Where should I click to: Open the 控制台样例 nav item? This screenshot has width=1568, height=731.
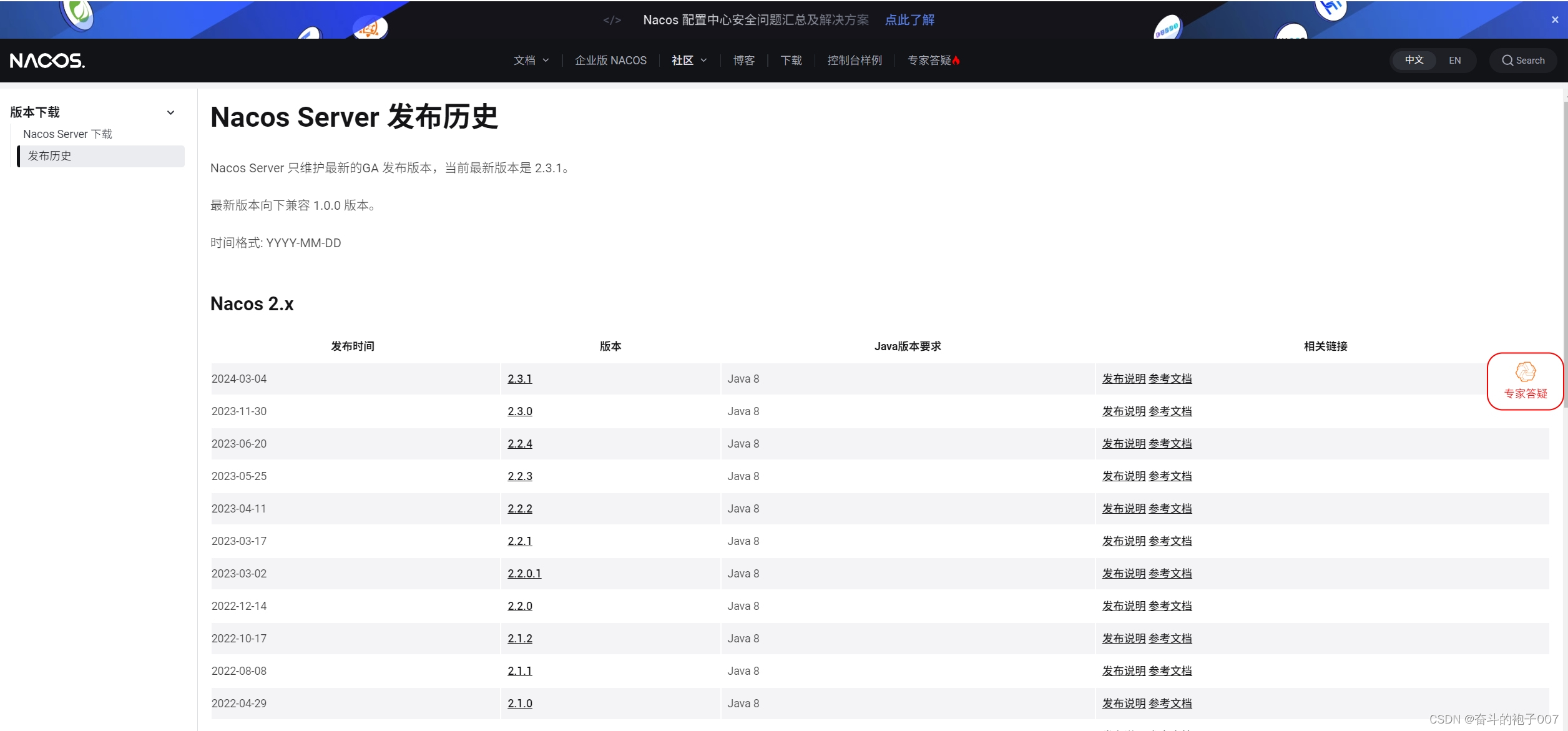pos(855,61)
